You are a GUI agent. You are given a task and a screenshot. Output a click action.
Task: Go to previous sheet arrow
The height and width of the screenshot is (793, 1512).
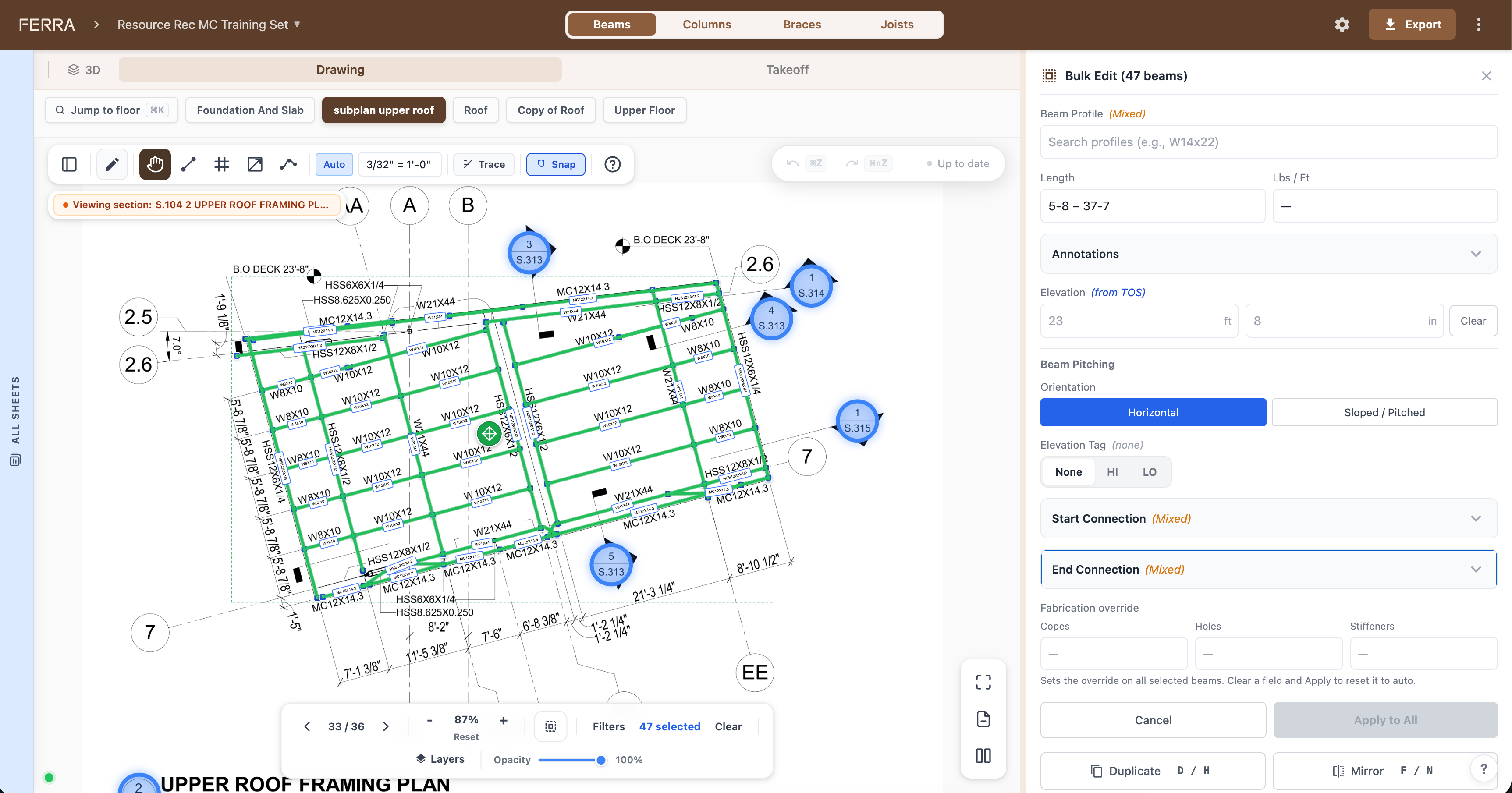[307, 727]
